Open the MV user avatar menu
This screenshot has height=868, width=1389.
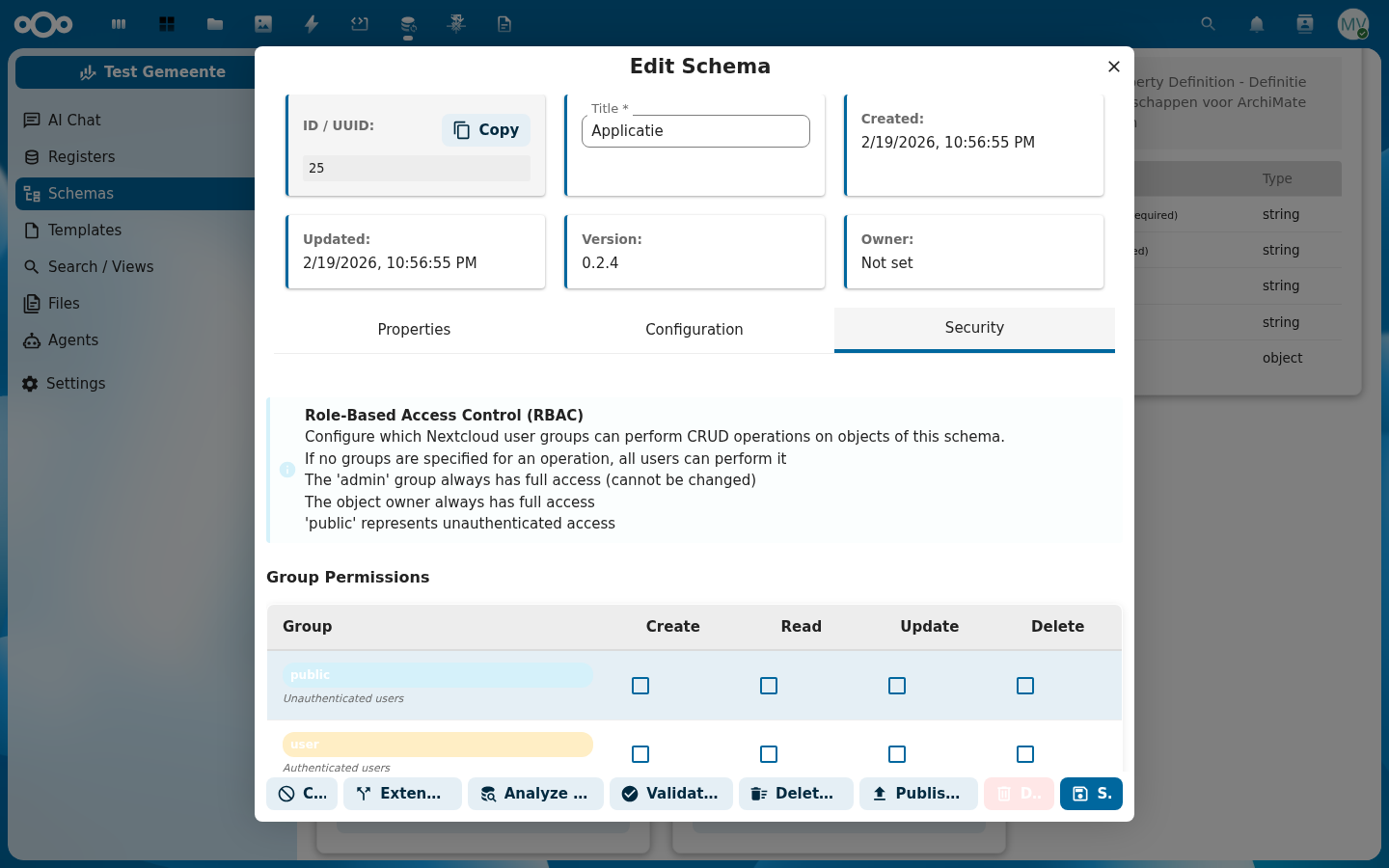tap(1352, 24)
